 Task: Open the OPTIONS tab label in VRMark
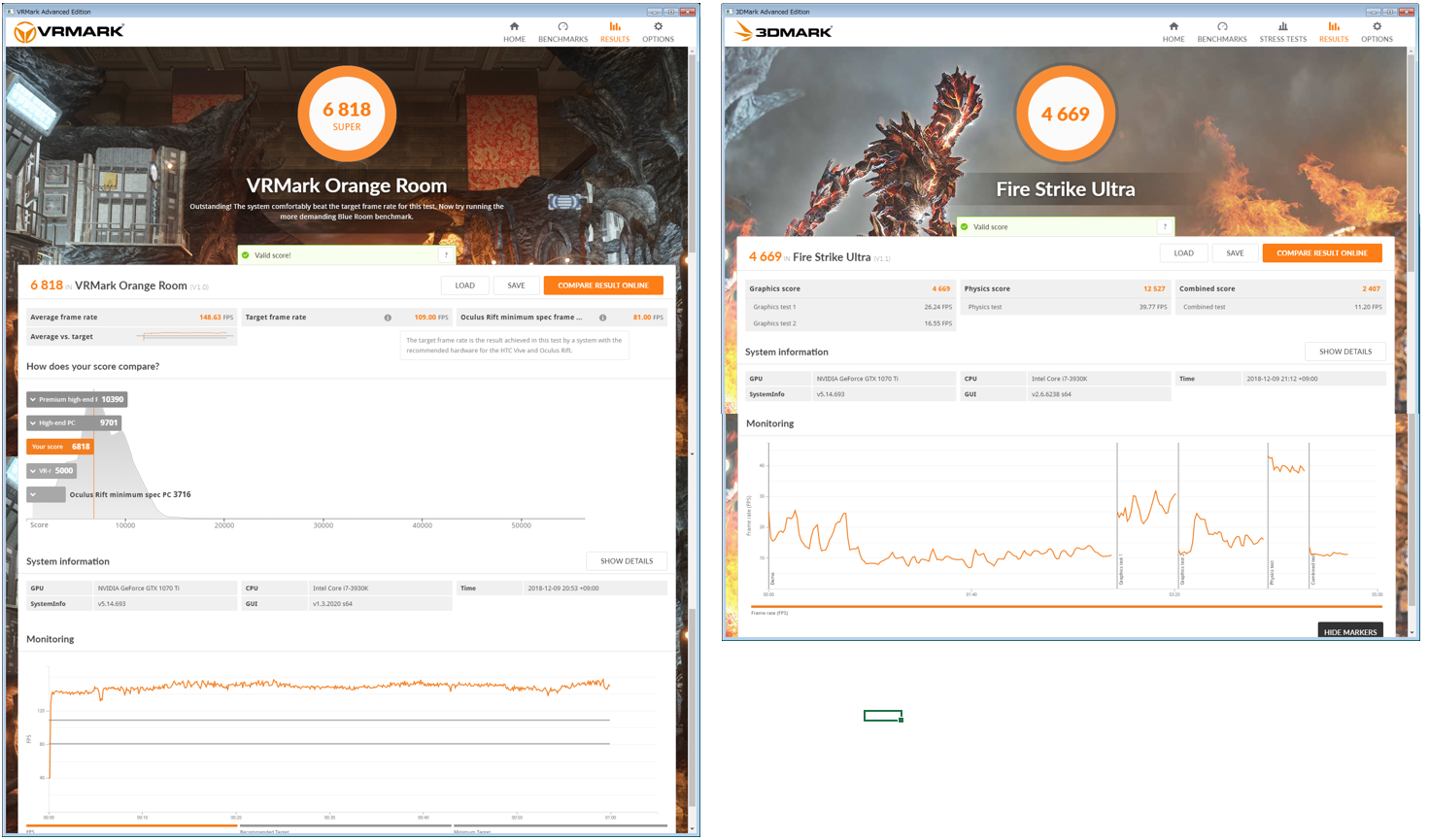pyautogui.click(x=658, y=40)
